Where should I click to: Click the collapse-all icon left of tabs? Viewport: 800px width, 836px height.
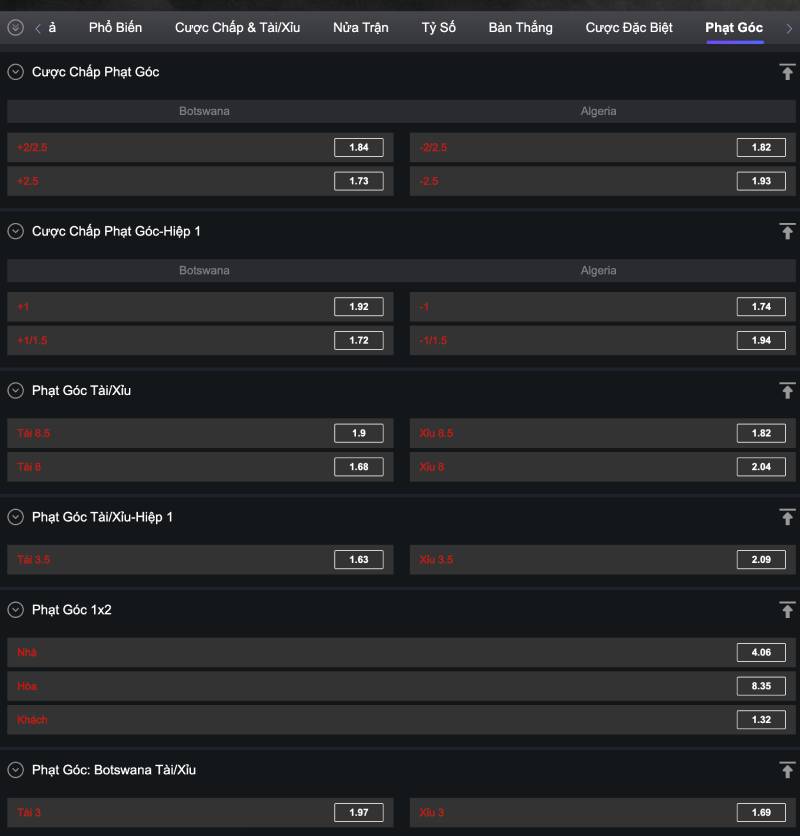coord(15,28)
